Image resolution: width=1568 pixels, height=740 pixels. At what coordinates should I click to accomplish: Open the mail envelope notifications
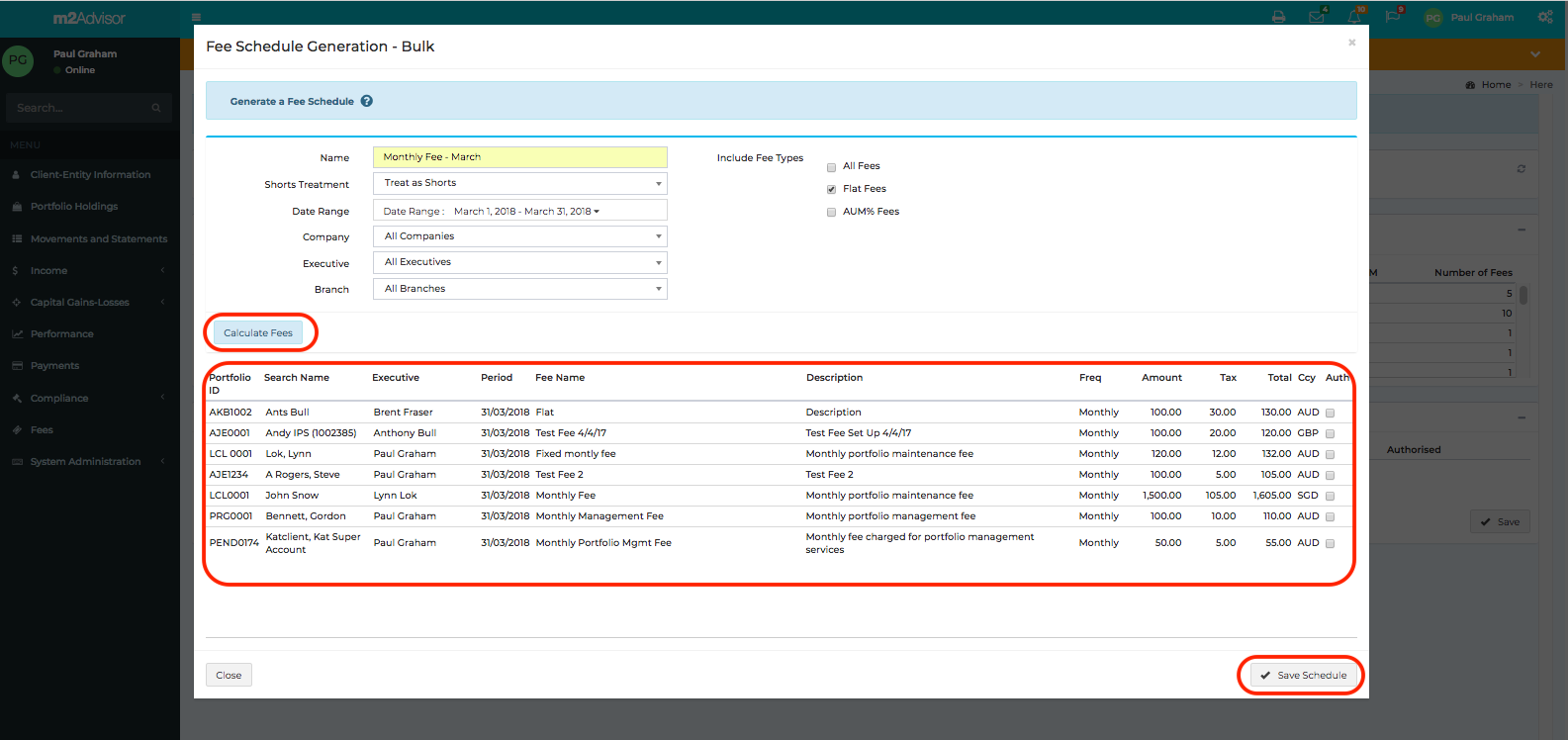tap(1316, 17)
